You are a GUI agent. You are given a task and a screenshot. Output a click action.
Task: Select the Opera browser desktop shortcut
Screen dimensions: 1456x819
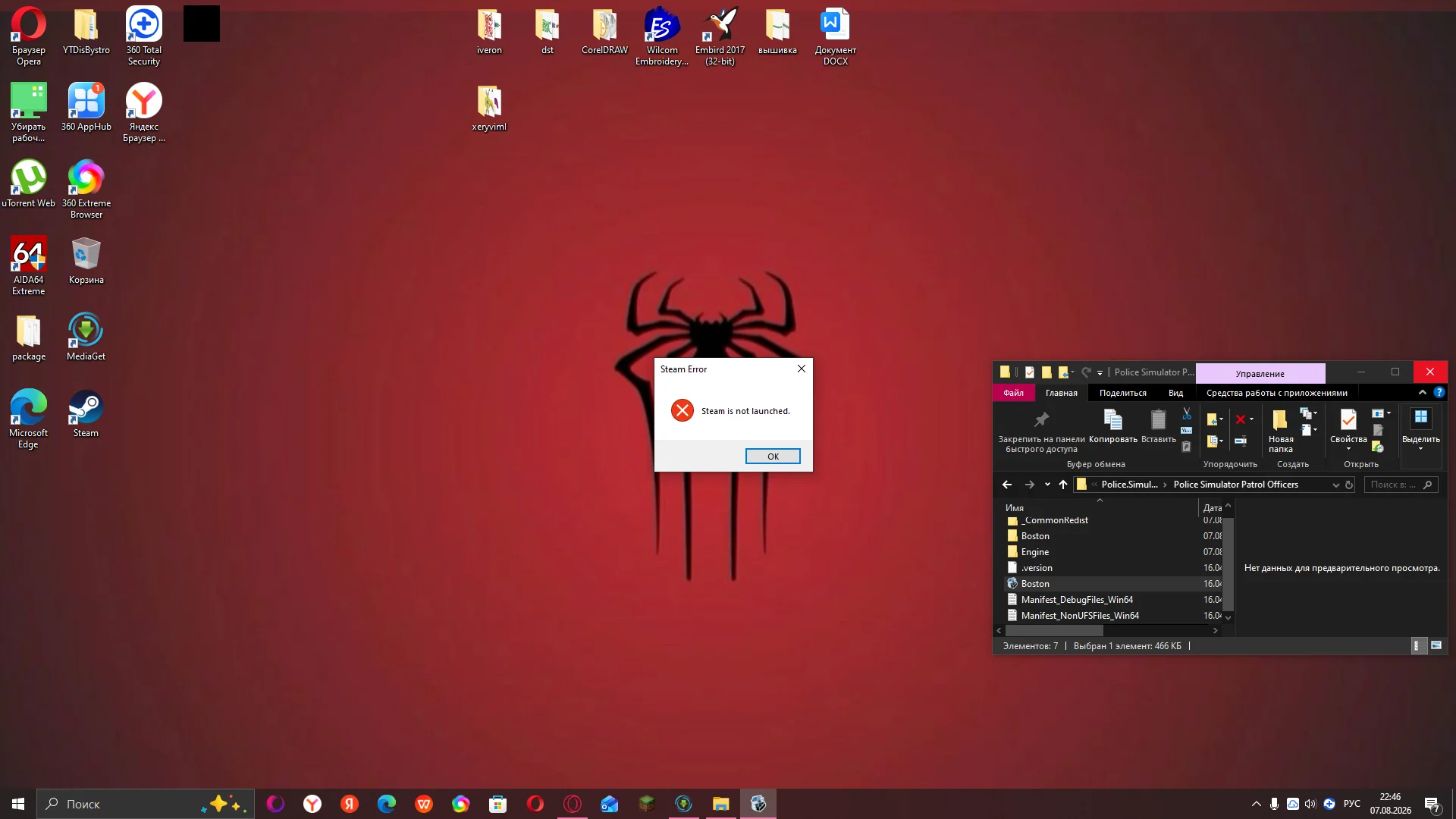[29, 36]
